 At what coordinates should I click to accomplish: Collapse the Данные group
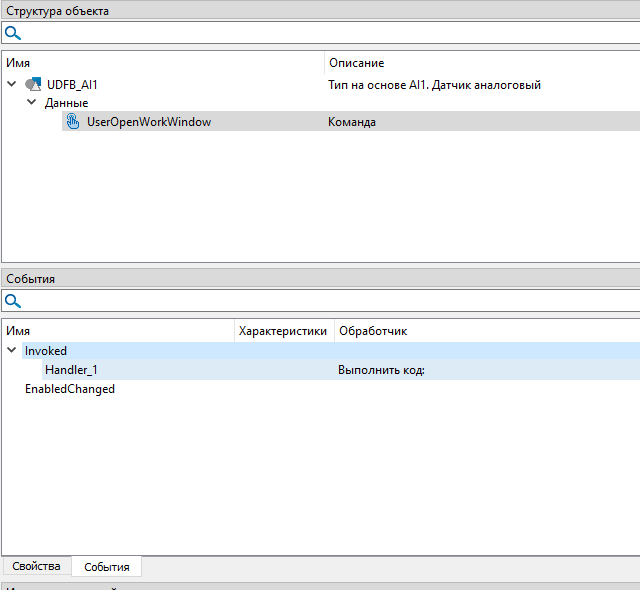point(31,103)
